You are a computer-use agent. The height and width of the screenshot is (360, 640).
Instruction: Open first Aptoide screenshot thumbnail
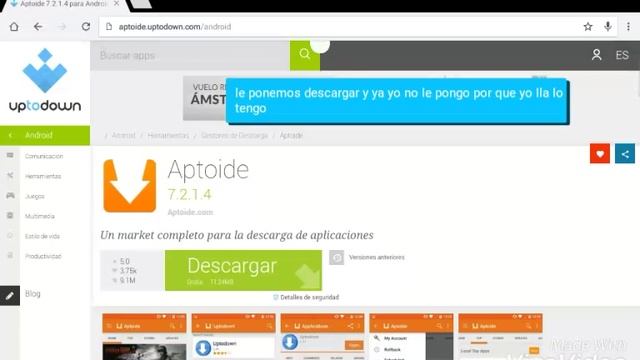click(x=144, y=337)
